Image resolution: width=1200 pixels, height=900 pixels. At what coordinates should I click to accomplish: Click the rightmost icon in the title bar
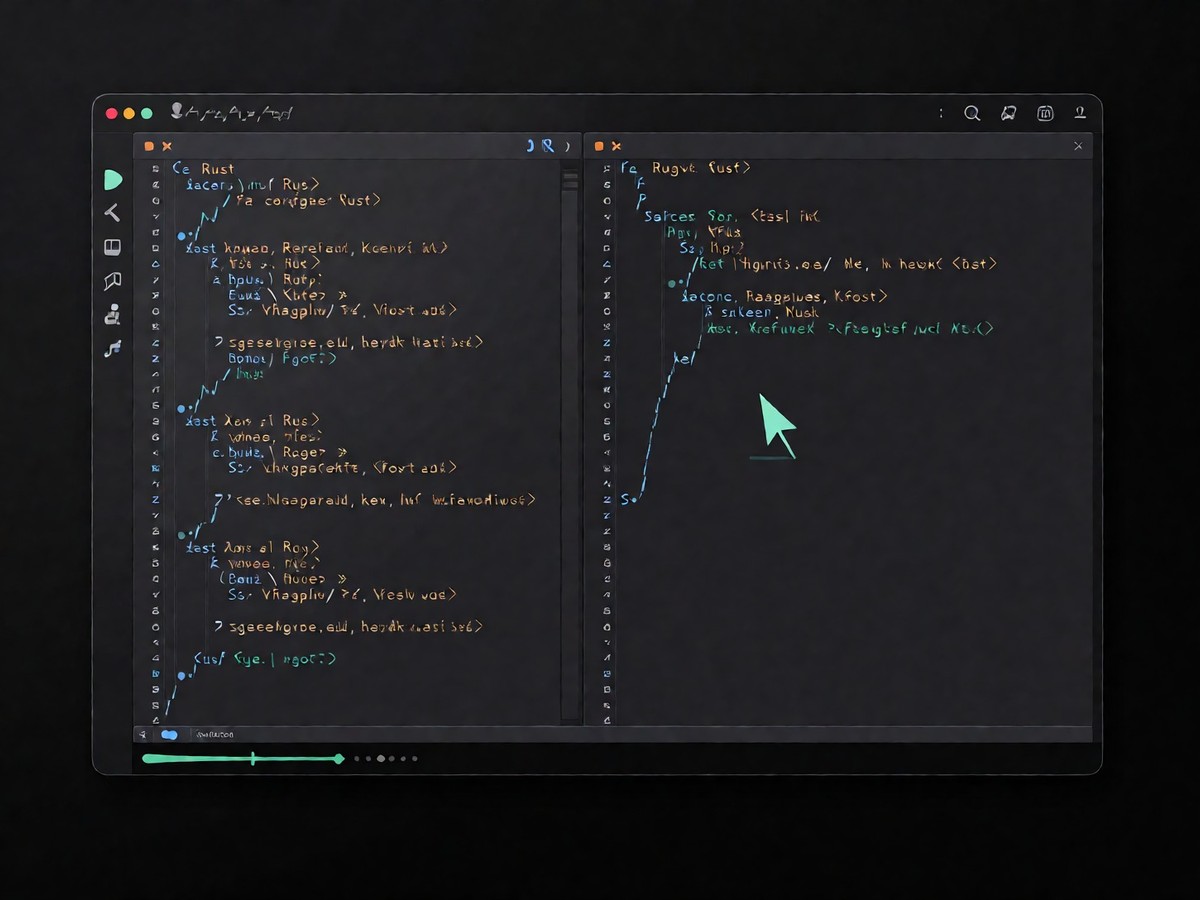pyautogui.click(x=1080, y=113)
